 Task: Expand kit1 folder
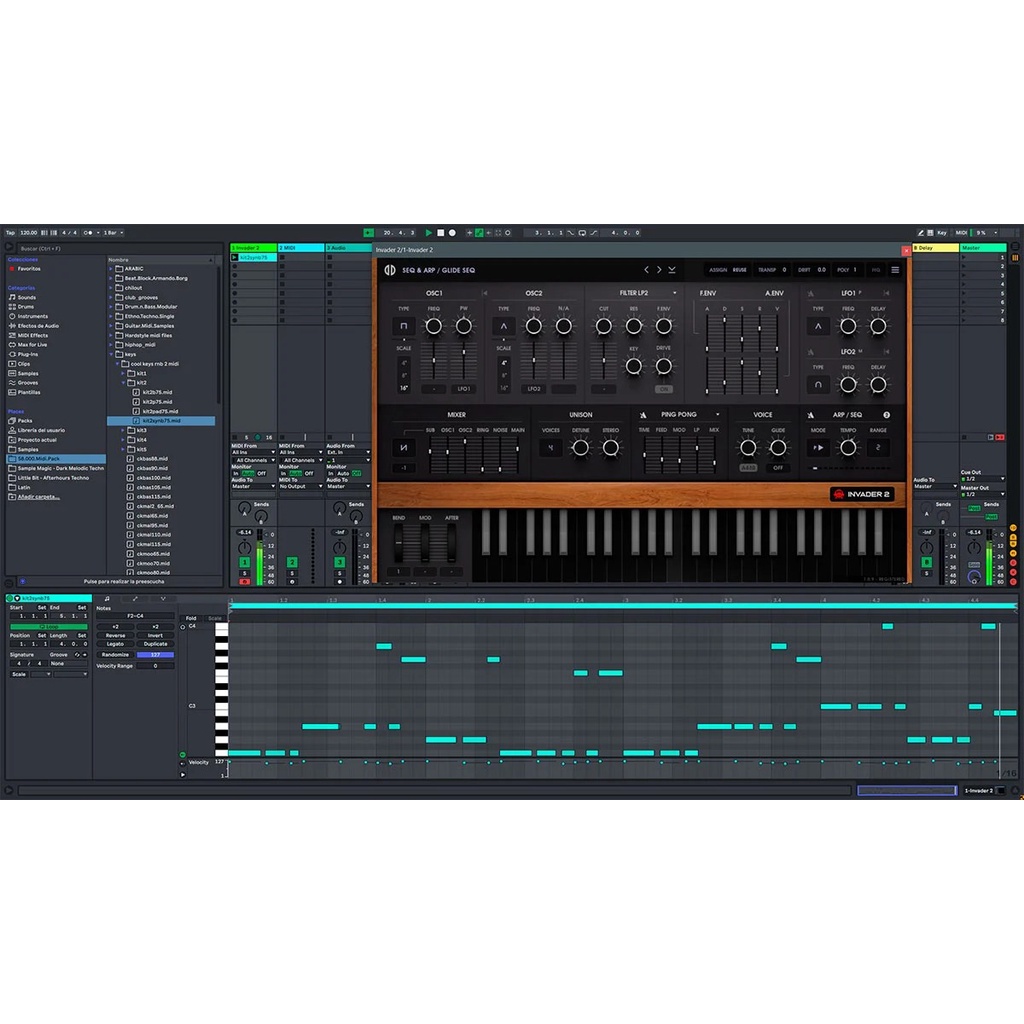(123, 373)
